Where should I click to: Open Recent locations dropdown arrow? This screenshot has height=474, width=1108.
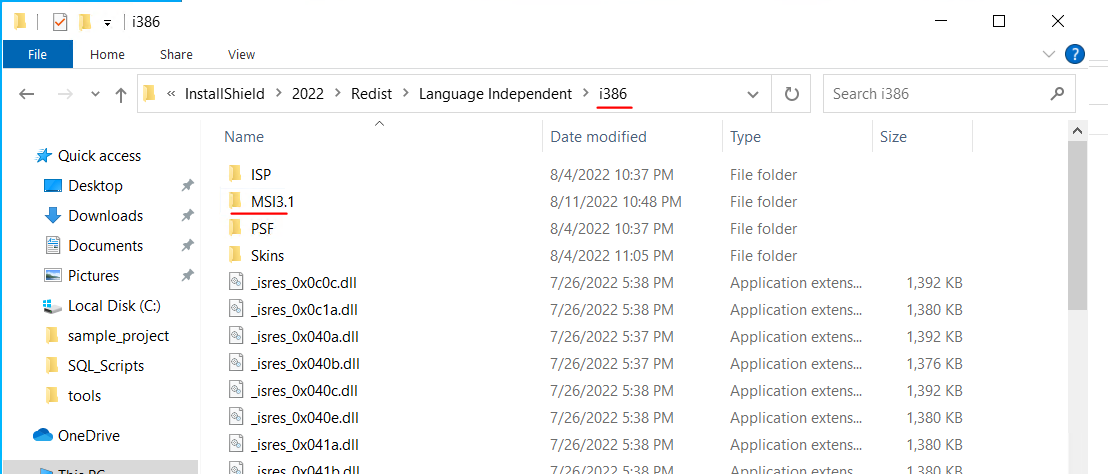click(96, 94)
